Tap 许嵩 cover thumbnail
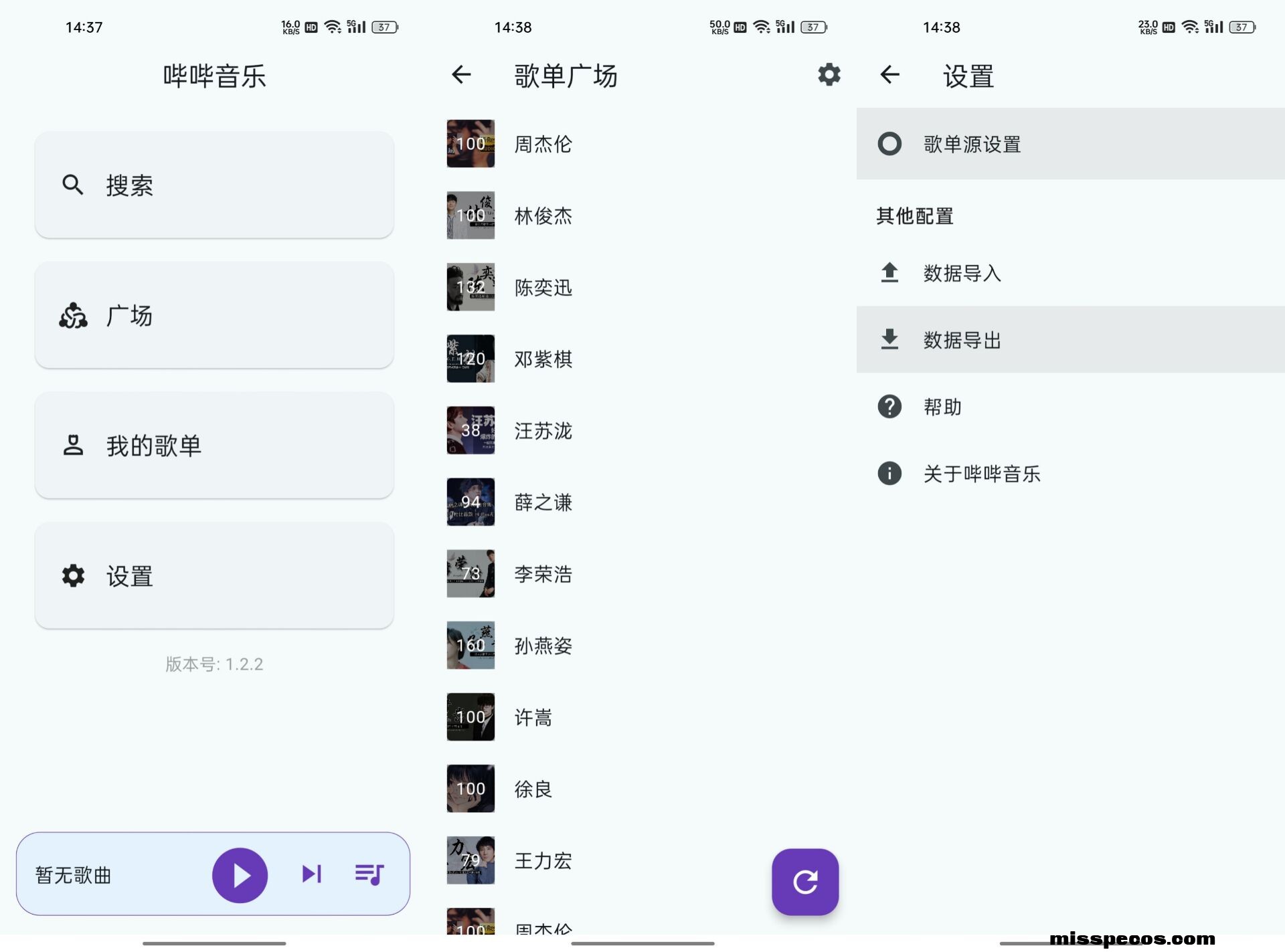This screenshot has width=1285, height=952. [x=470, y=717]
